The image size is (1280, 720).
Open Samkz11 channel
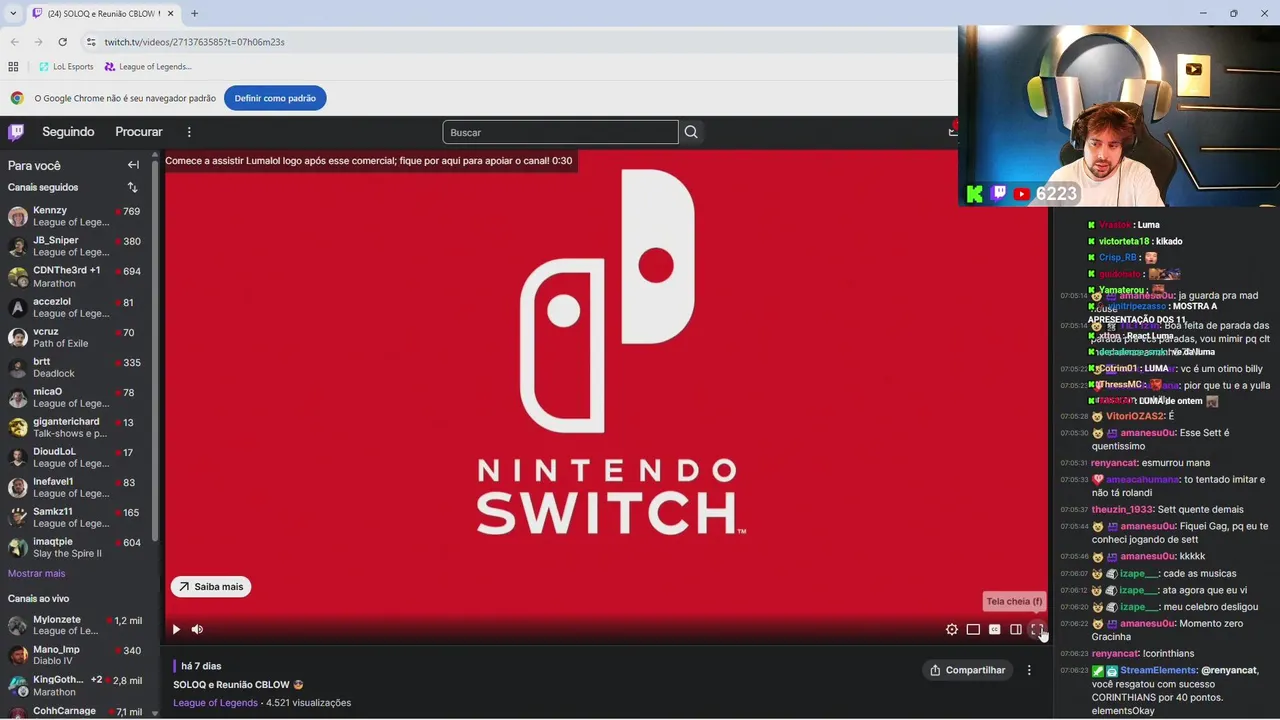pos(77,517)
